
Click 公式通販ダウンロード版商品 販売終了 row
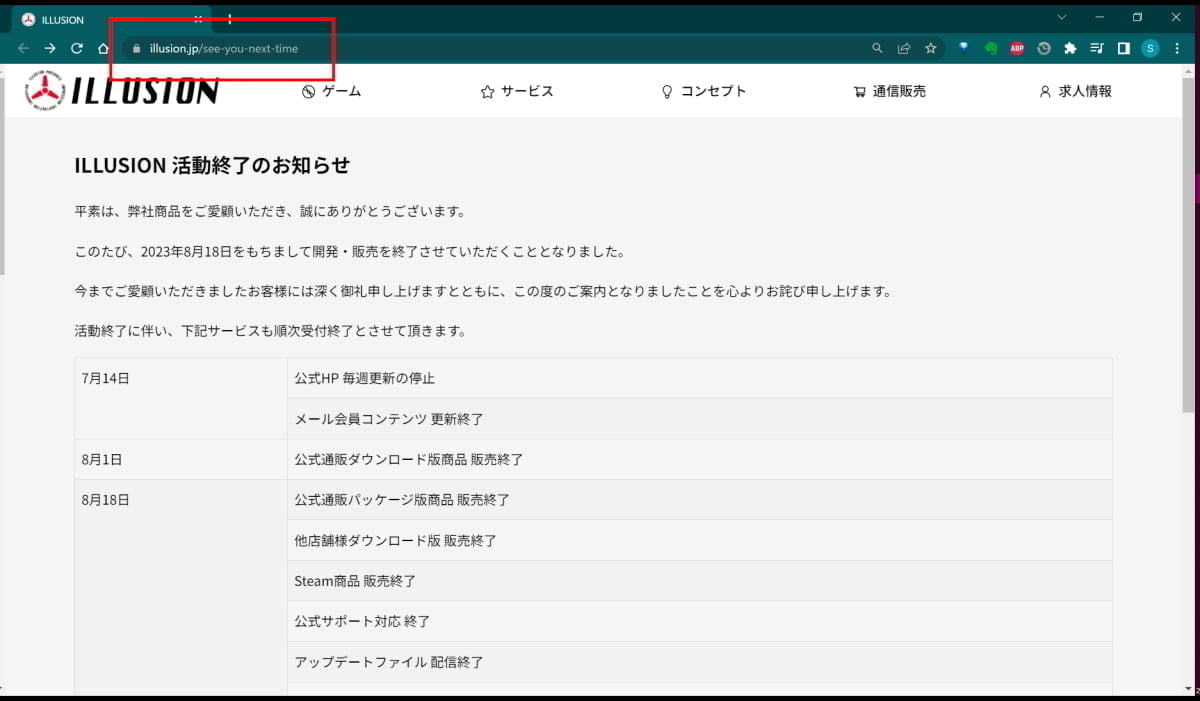coord(700,460)
